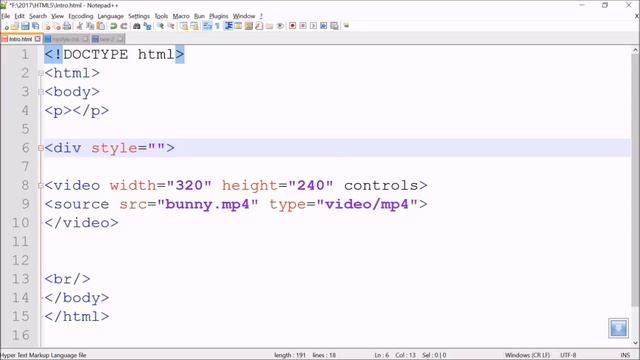Click the Cut scissors icon
The image size is (640, 360).
pos(80,26)
